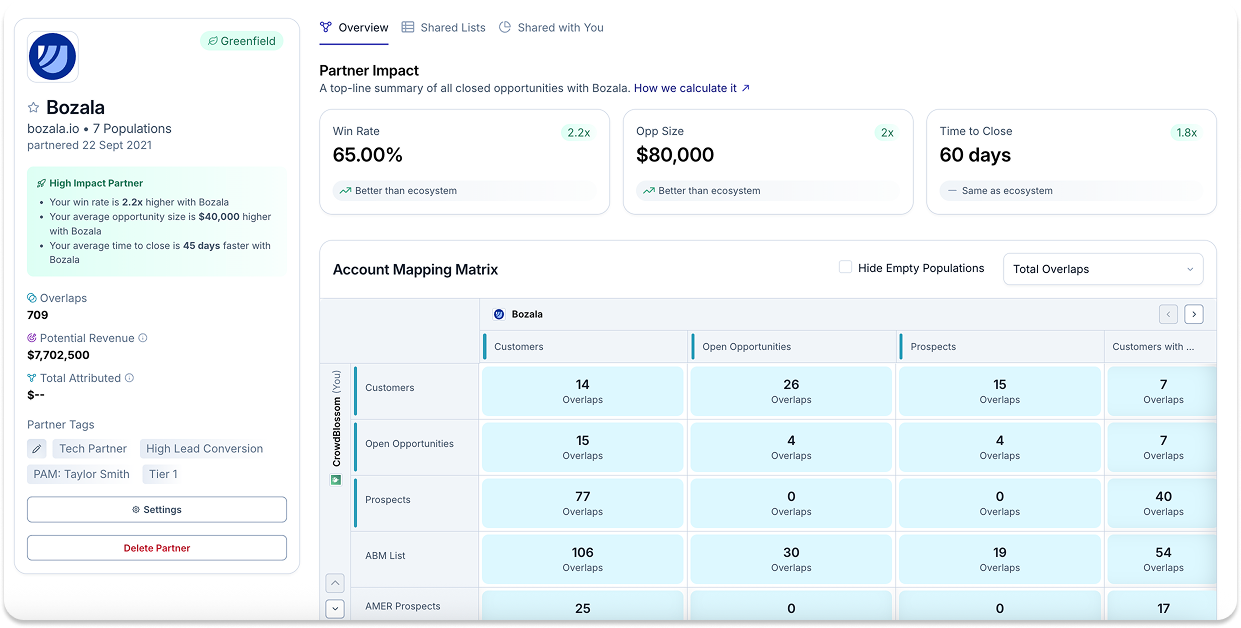Click the Delete Partner button

(x=157, y=548)
